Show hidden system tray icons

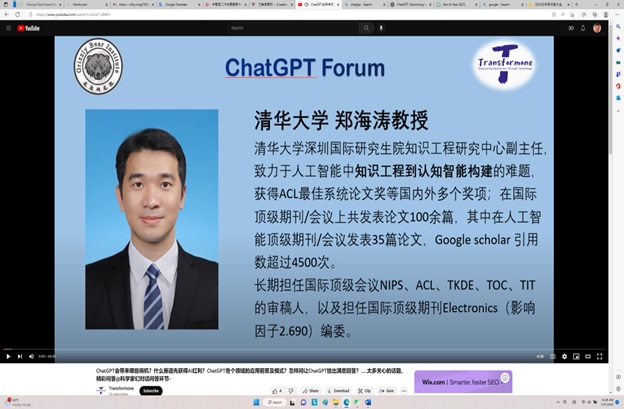click(x=558, y=402)
